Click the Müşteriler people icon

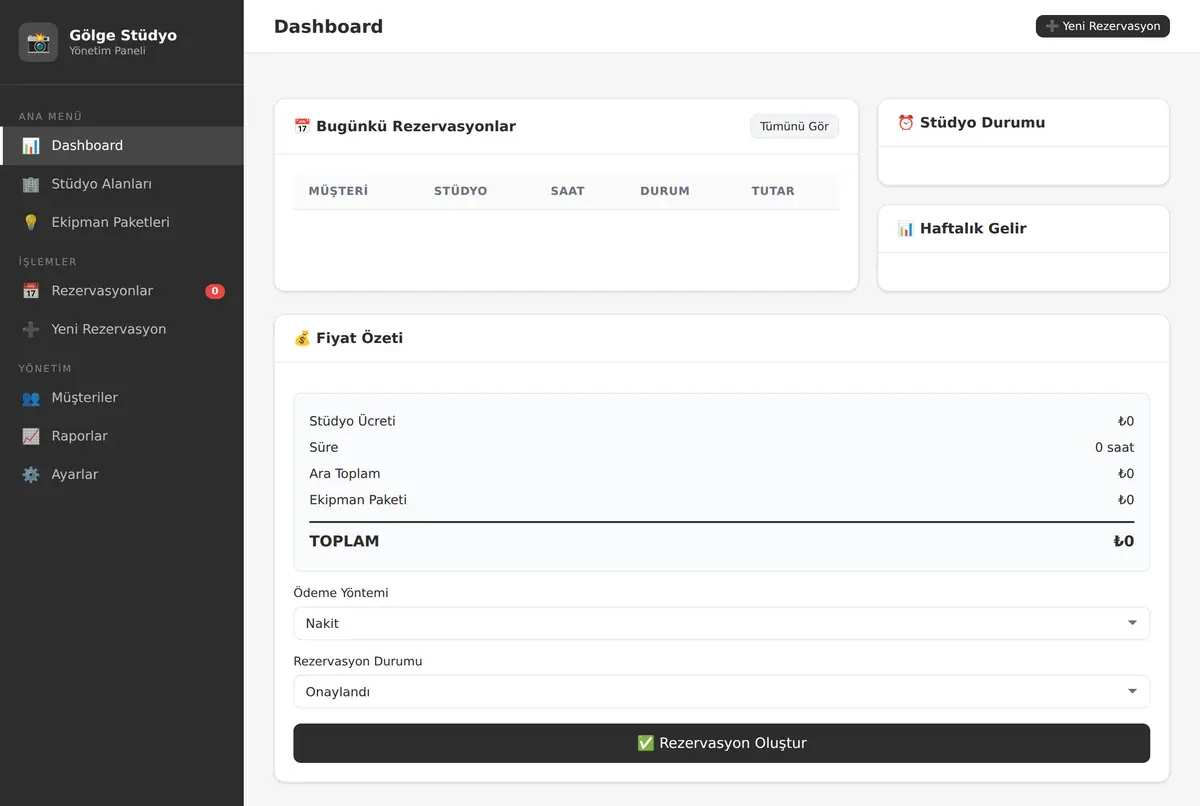tap(31, 398)
